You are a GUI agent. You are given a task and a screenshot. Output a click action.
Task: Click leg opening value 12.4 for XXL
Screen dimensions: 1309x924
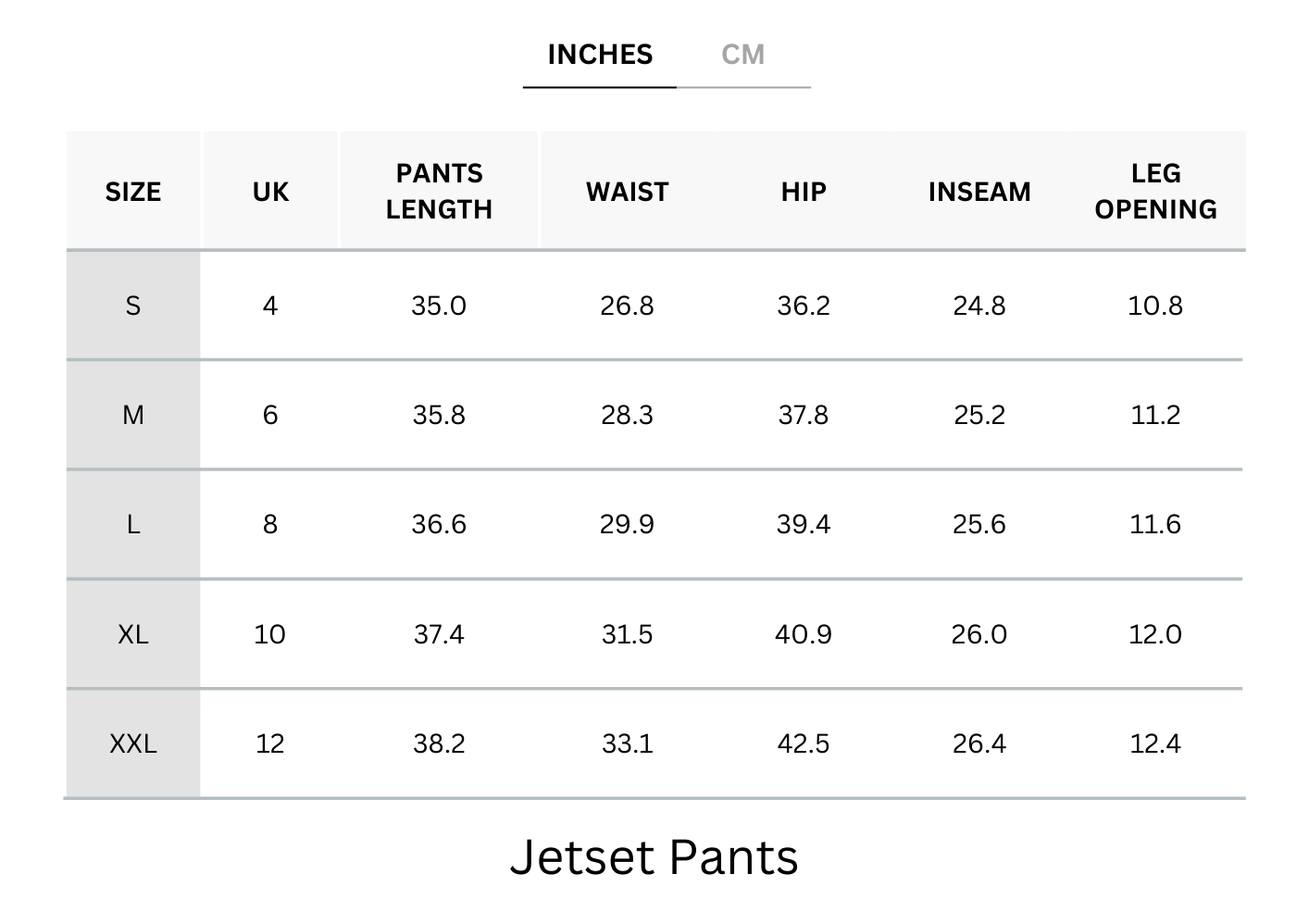click(1155, 743)
